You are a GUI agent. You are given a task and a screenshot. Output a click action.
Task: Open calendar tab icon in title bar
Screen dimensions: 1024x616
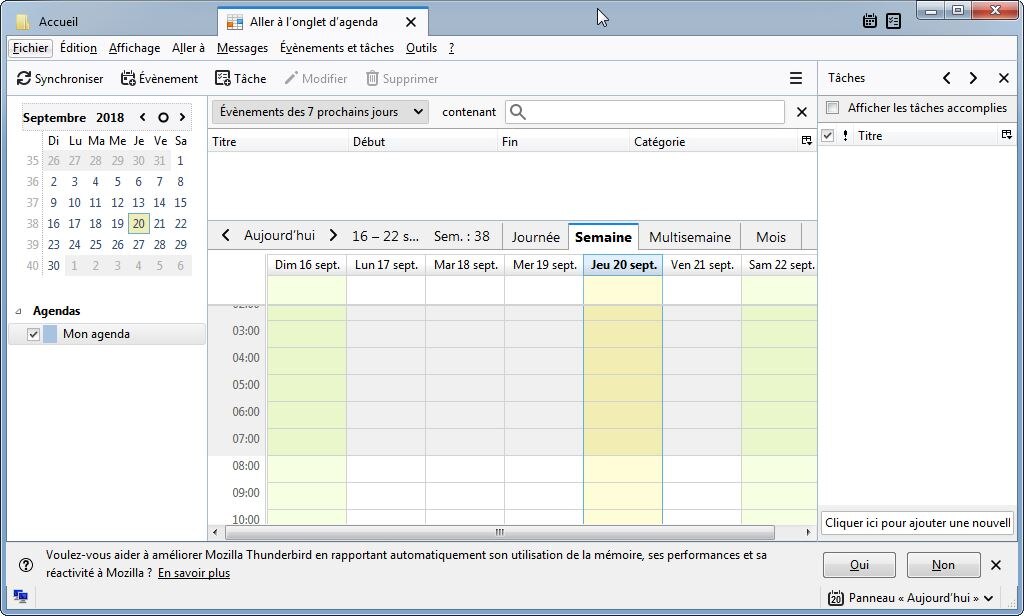[870, 21]
